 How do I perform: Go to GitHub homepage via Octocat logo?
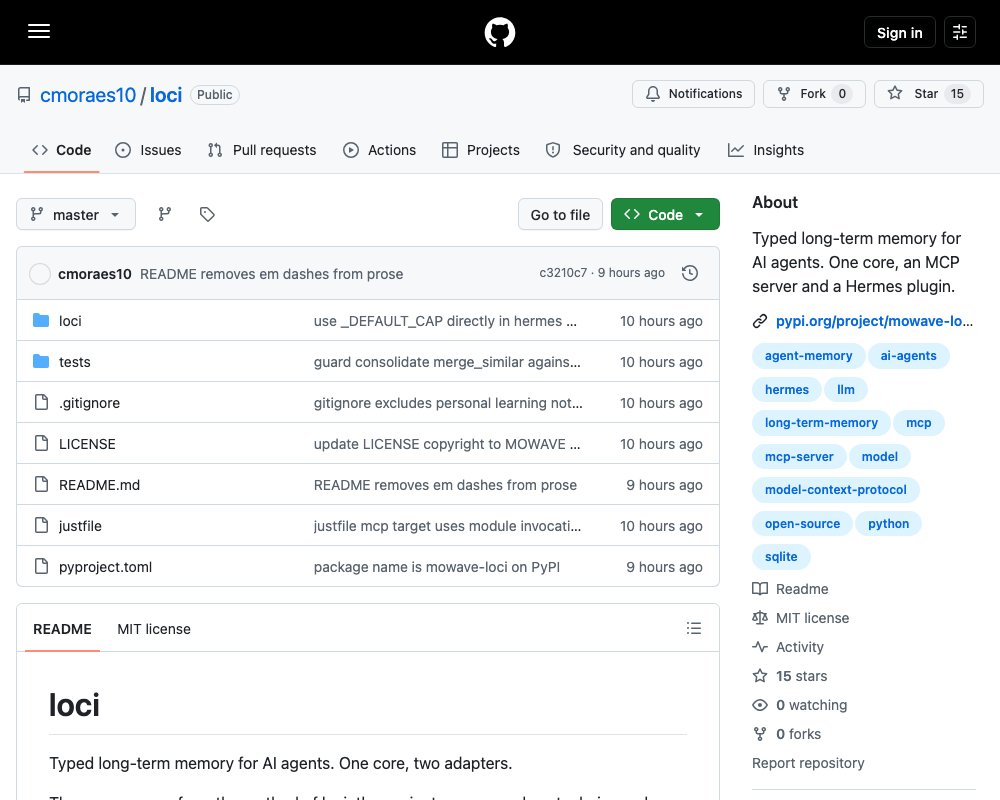pyautogui.click(x=500, y=32)
